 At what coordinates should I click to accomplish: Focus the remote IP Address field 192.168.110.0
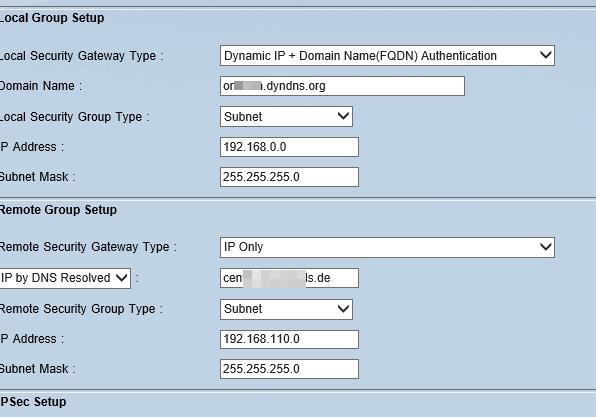289,339
